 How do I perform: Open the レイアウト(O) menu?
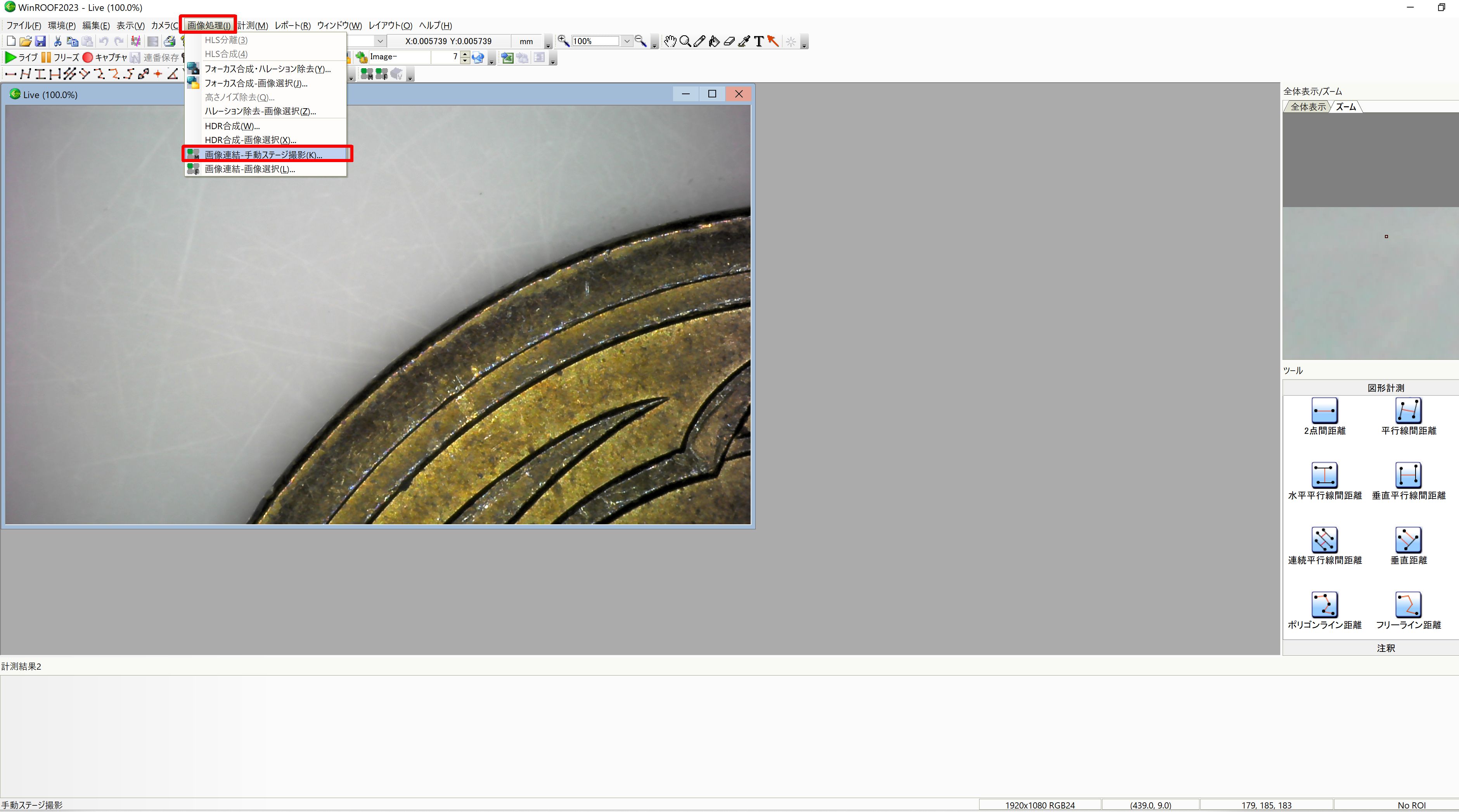[x=390, y=26]
